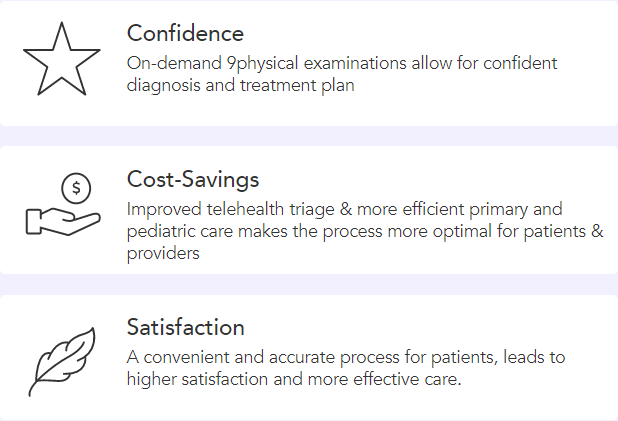The height and width of the screenshot is (421, 618).
Task: Click the word 'providers' in Cost-Savings description
Action: coord(164,253)
